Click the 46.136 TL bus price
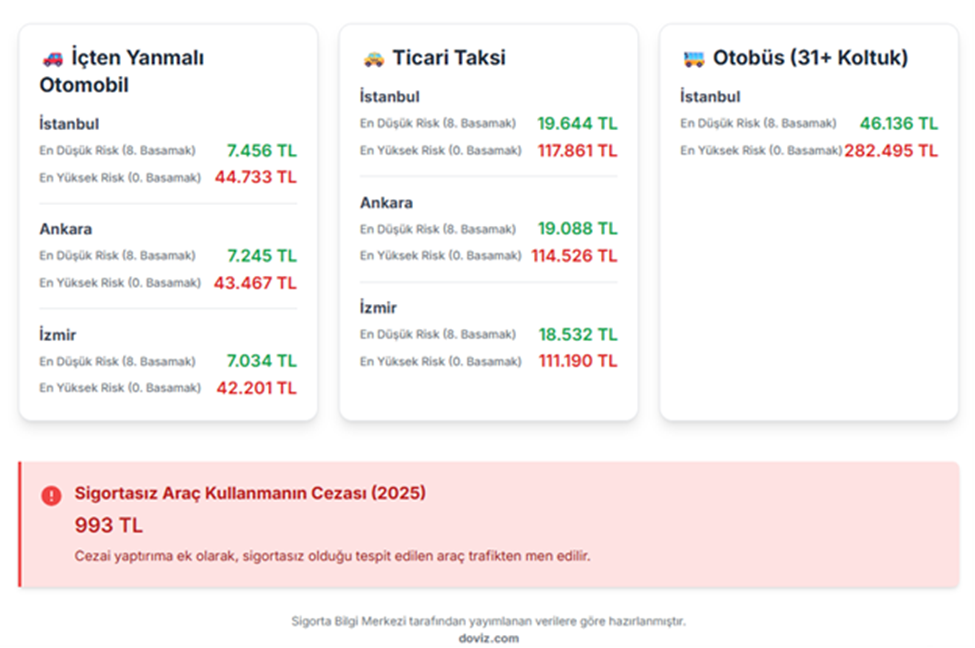 click(x=898, y=124)
